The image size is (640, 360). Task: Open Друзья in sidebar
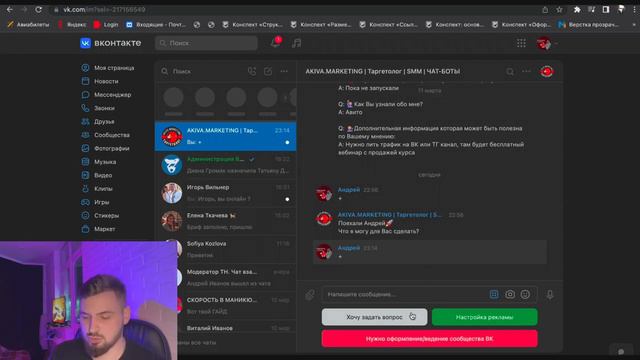pyautogui.click(x=98, y=122)
